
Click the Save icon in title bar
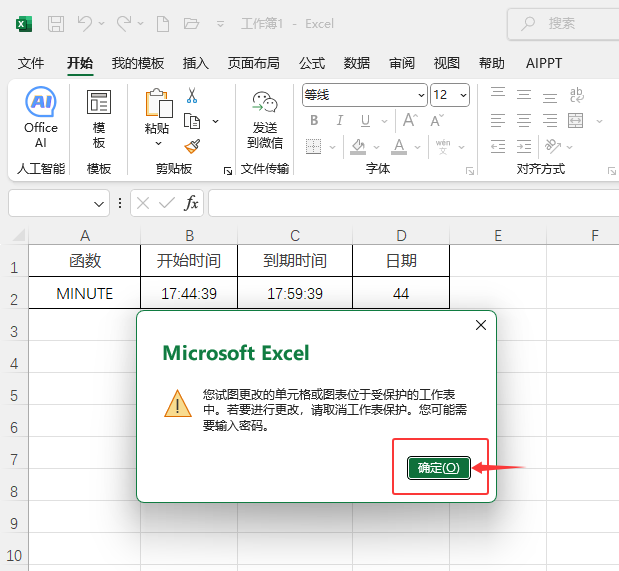(56, 24)
